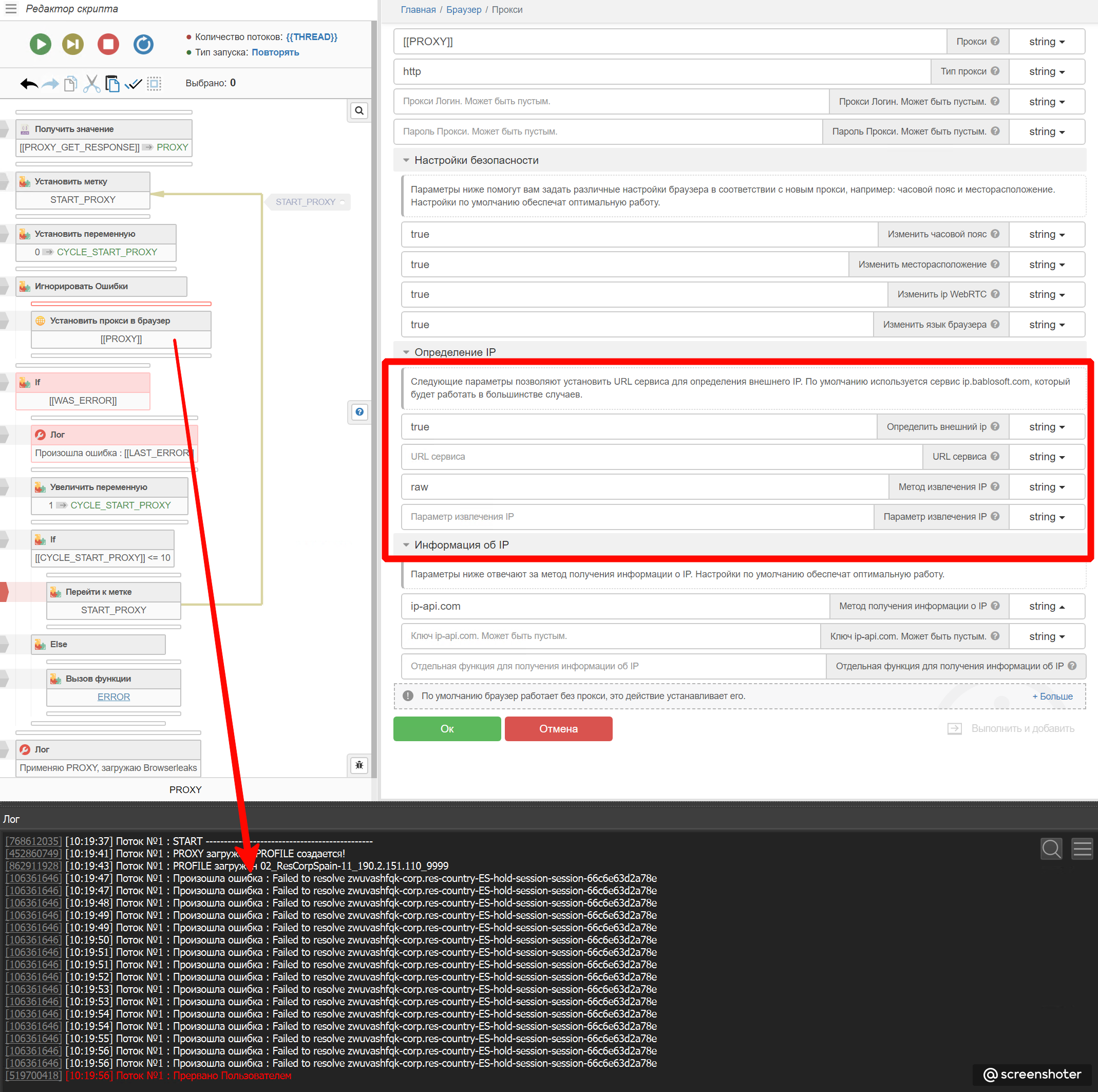1098x1092 pixels.
Task: Click help icon next to Прокси label
Action: coord(995,41)
